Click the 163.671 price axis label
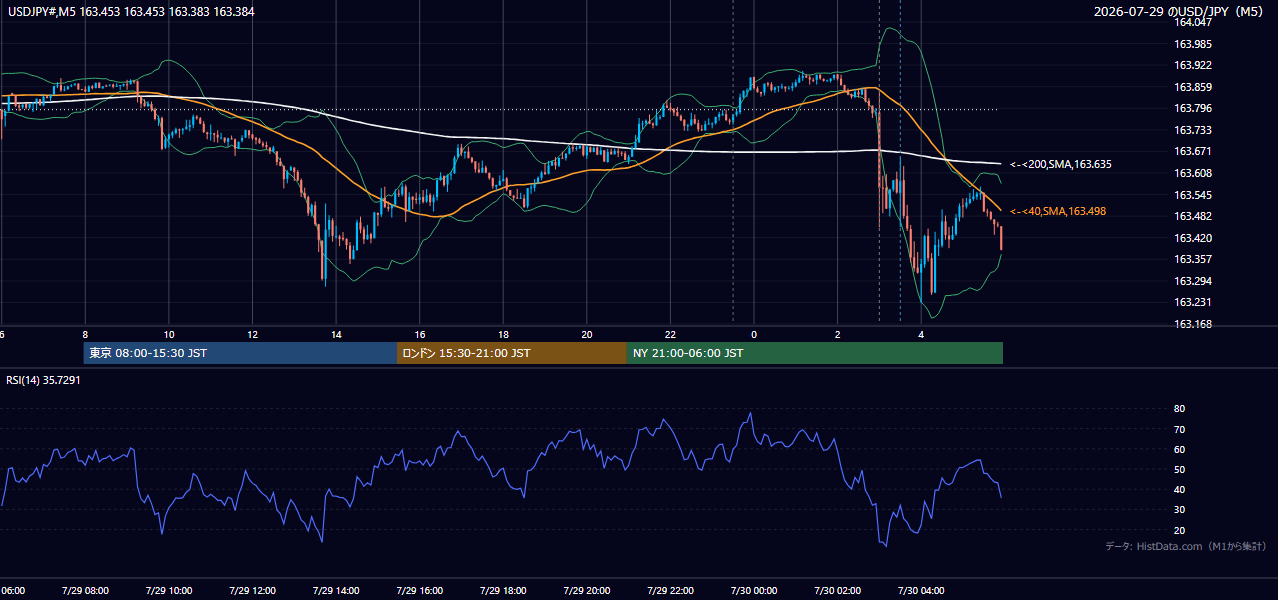Image resolution: width=1278 pixels, height=600 pixels. tap(1193, 151)
